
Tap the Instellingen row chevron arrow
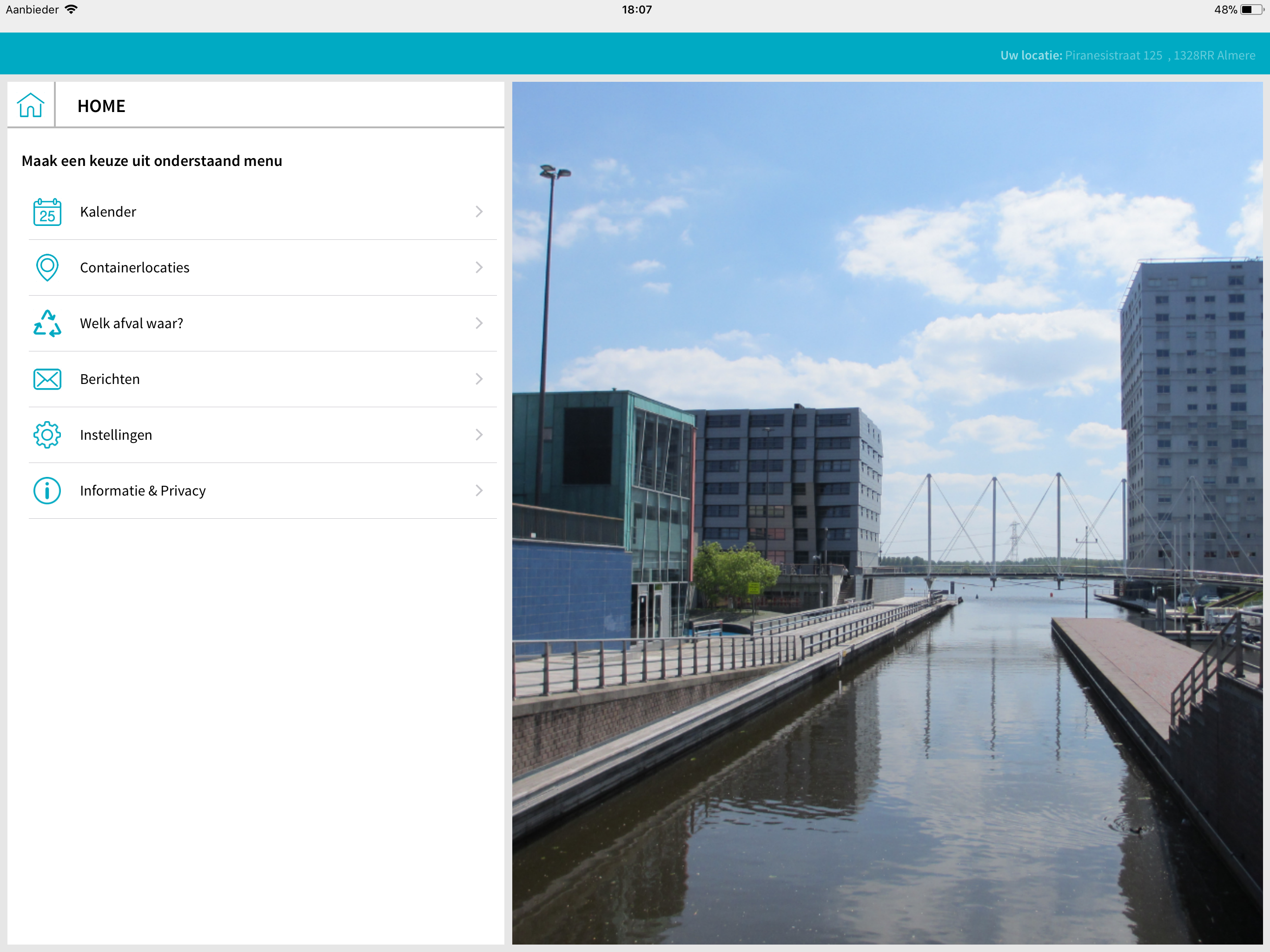point(479,435)
